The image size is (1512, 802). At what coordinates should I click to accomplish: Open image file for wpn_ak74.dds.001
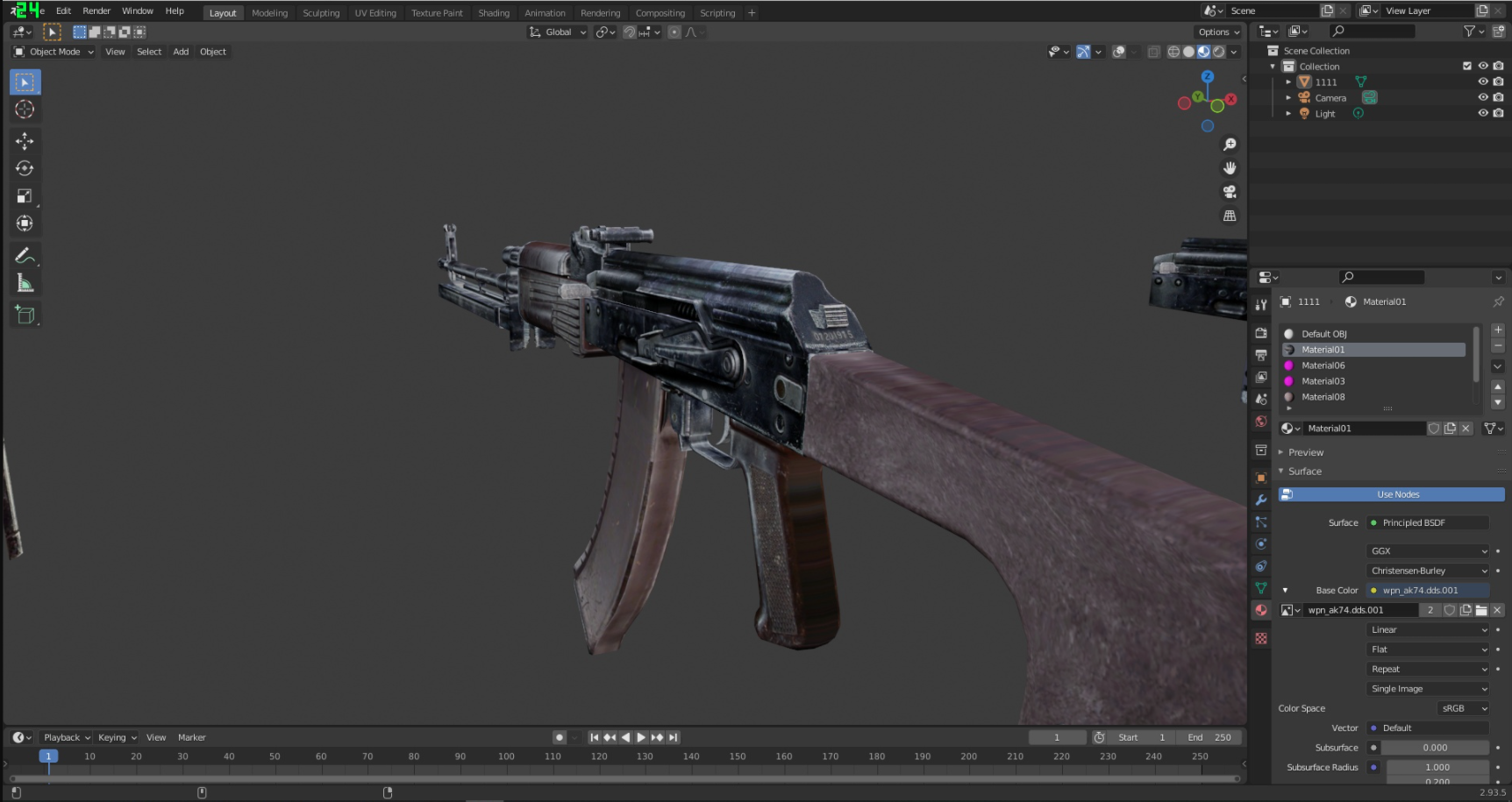pos(1481,610)
